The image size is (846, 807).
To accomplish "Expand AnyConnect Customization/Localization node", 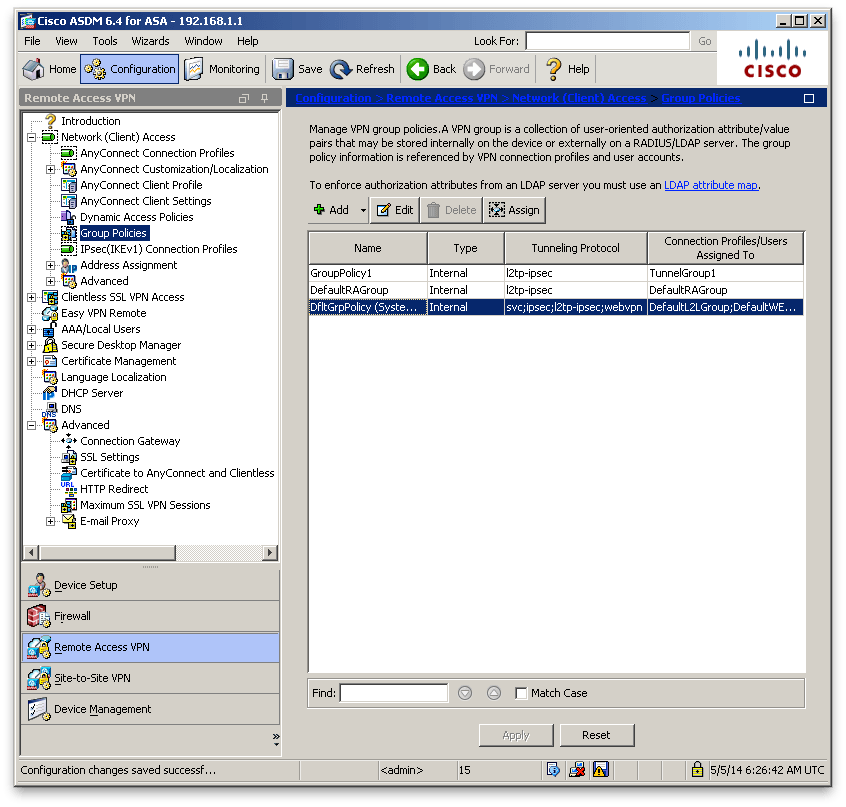I will click(x=51, y=169).
